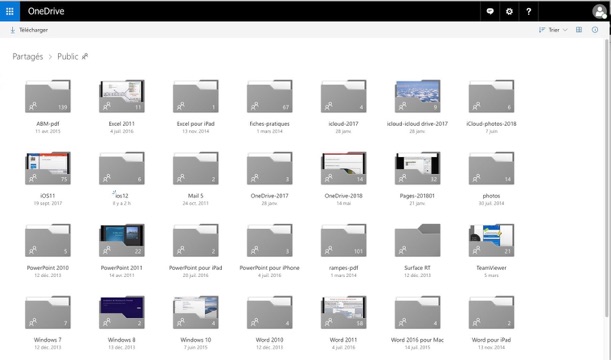The width and height of the screenshot is (611, 360).
Task: Open the PowerPoint pour iPhone folder
Action: 270,240
